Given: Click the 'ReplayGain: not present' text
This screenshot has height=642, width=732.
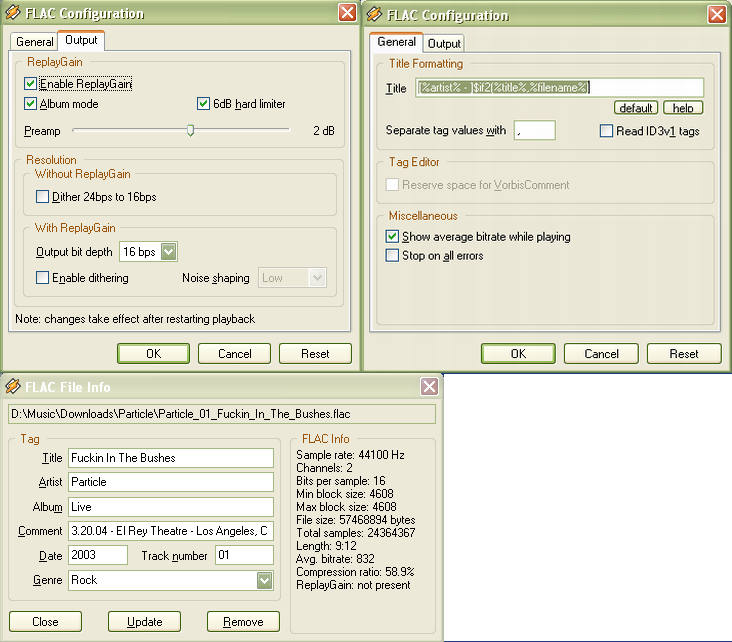Looking at the screenshot, I should pos(353,585).
